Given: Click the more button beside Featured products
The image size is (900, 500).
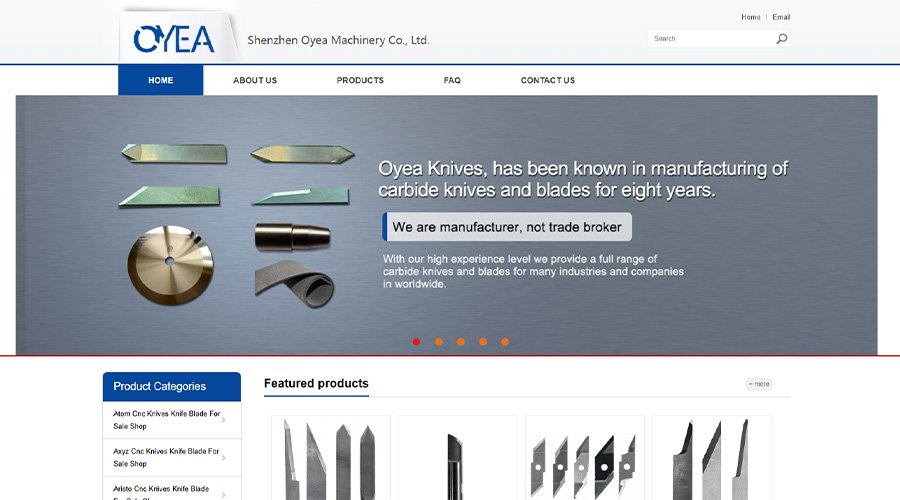Looking at the screenshot, I should point(759,384).
